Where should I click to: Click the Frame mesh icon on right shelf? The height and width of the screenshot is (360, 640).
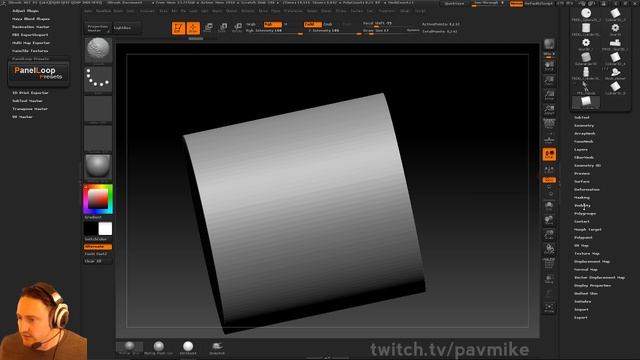pos(549,205)
